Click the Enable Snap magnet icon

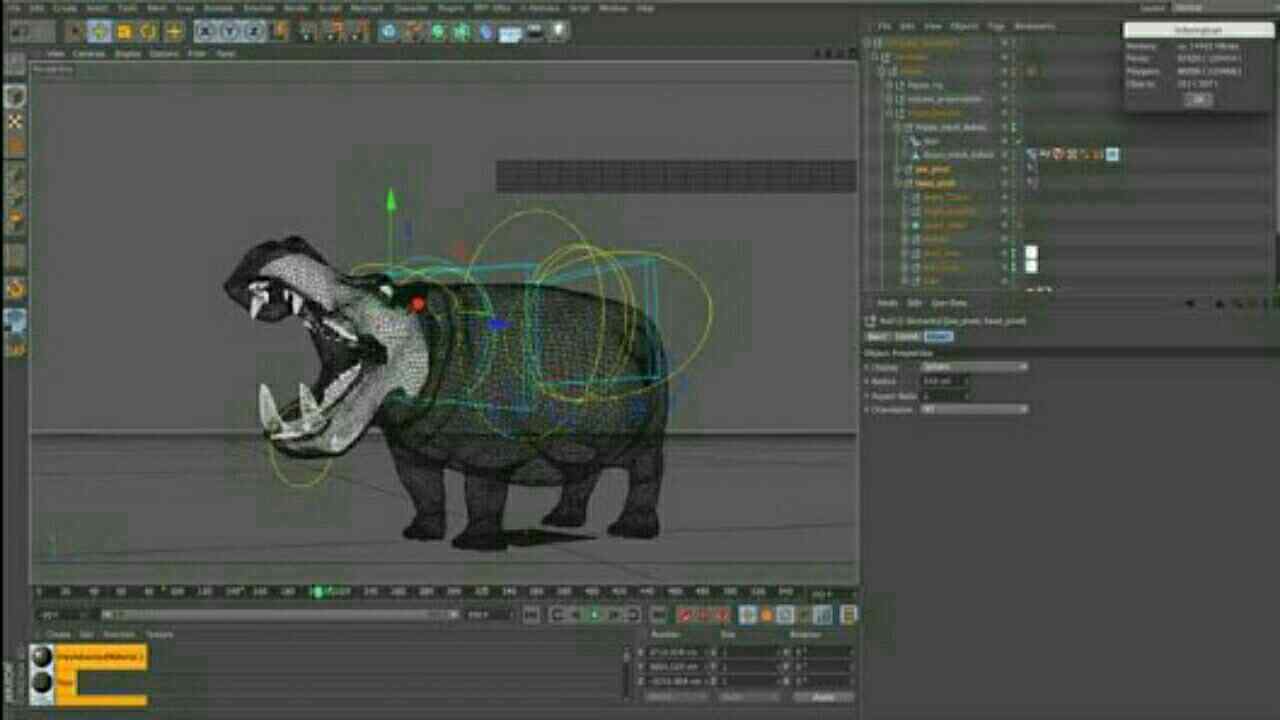pos(15,289)
